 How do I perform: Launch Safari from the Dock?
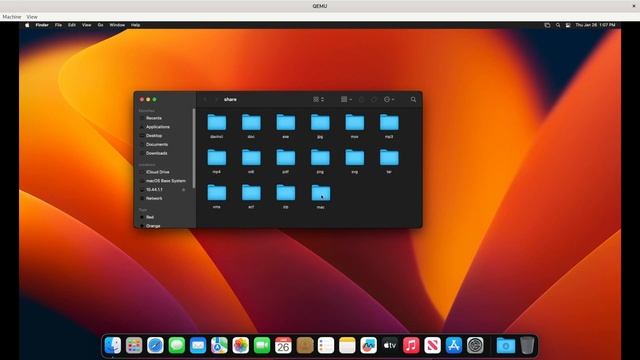point(155,345)
